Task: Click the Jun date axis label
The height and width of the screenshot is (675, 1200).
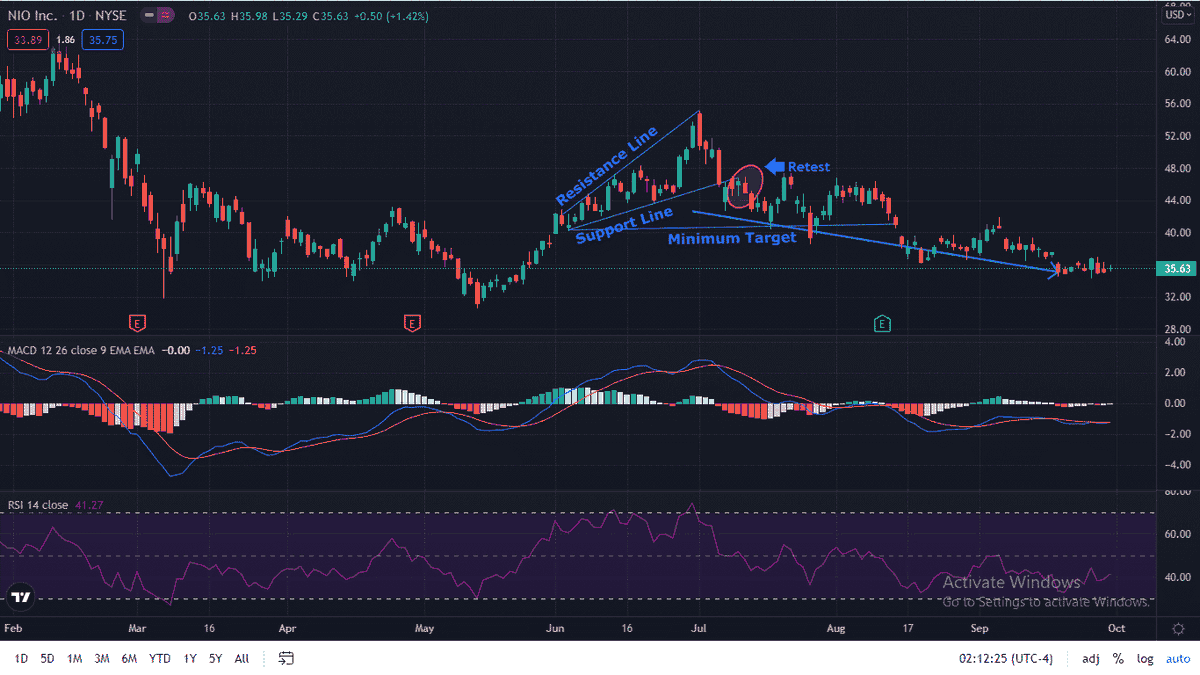Action: pyautogui.click(x=555, y=630)
